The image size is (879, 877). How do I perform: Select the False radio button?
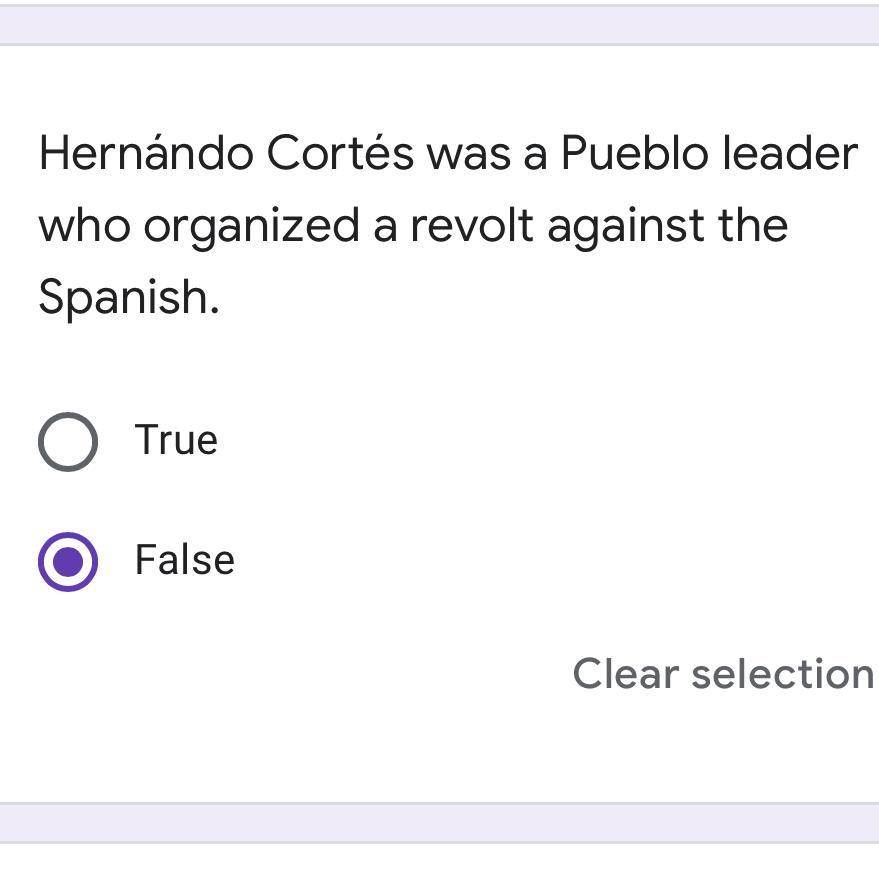click(68, 561)
